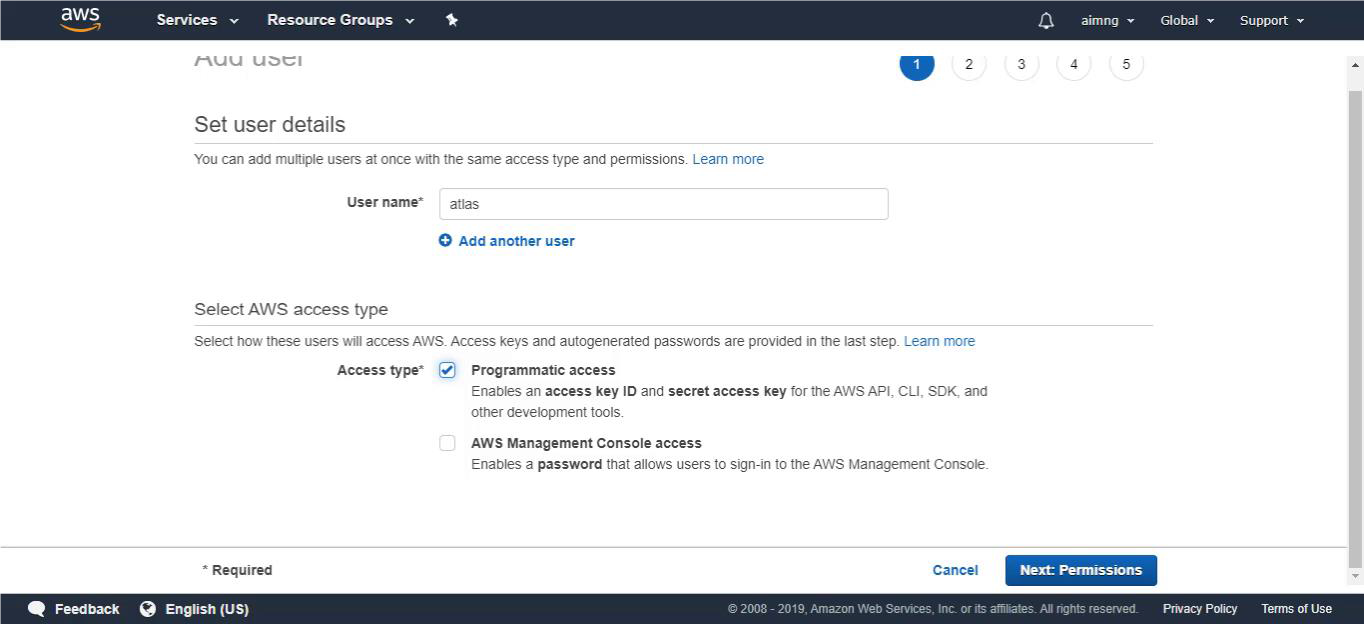Image resolution: width=1364 pixels, height=624 pixels.
Task: Click the Feedback speech bubble icon
Action: [x=37, y=609]
